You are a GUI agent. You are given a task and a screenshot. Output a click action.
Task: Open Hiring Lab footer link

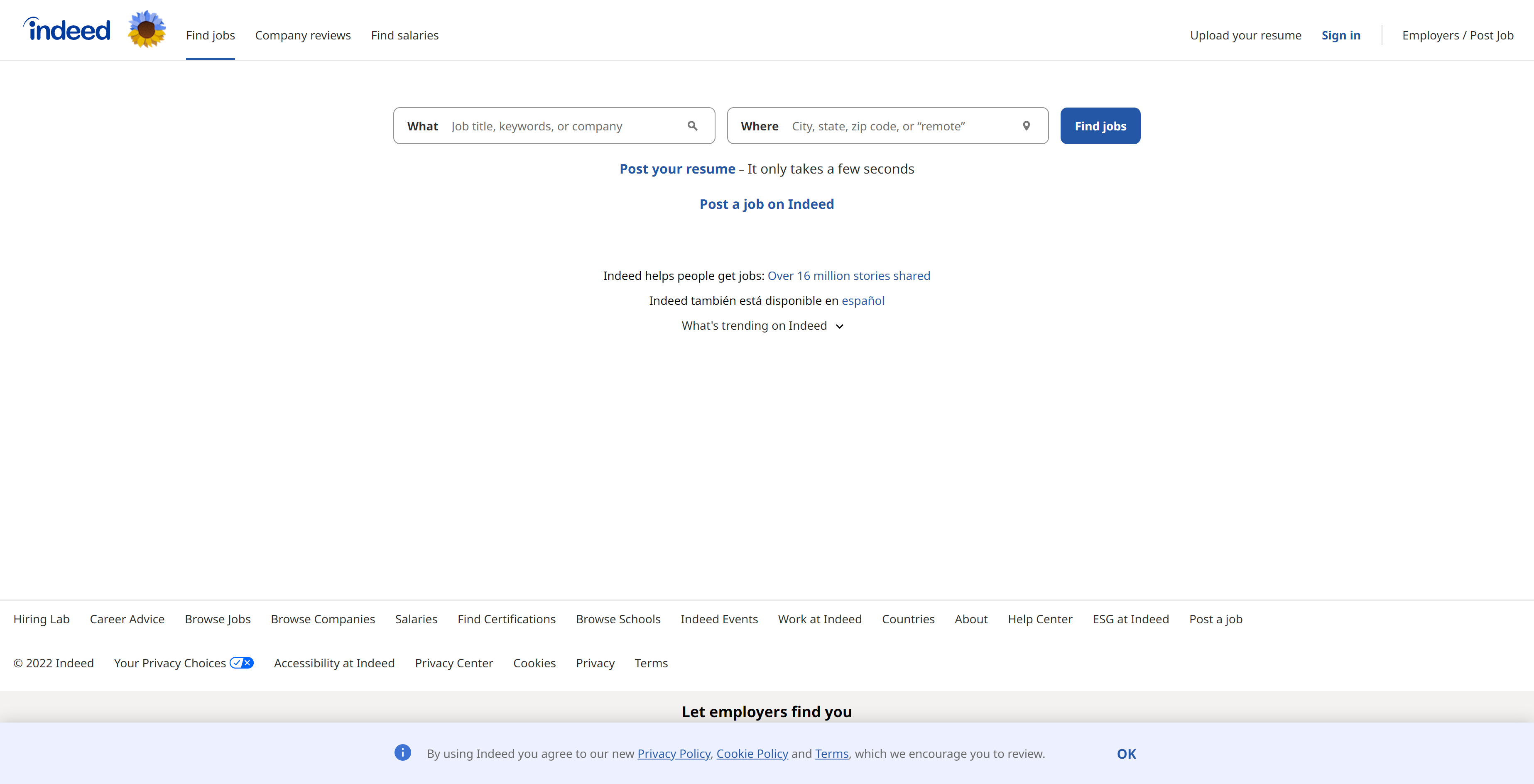pos(42,619)
